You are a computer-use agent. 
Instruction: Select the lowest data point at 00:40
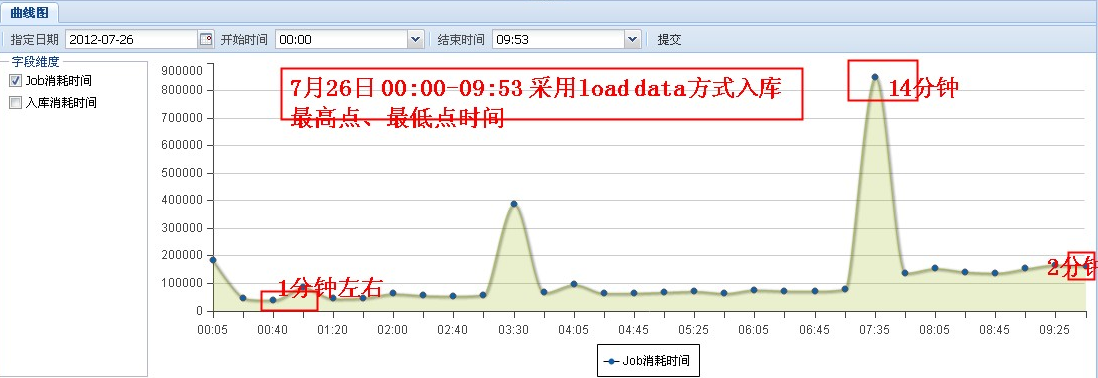pyautogui.click(x=273, y=300)
